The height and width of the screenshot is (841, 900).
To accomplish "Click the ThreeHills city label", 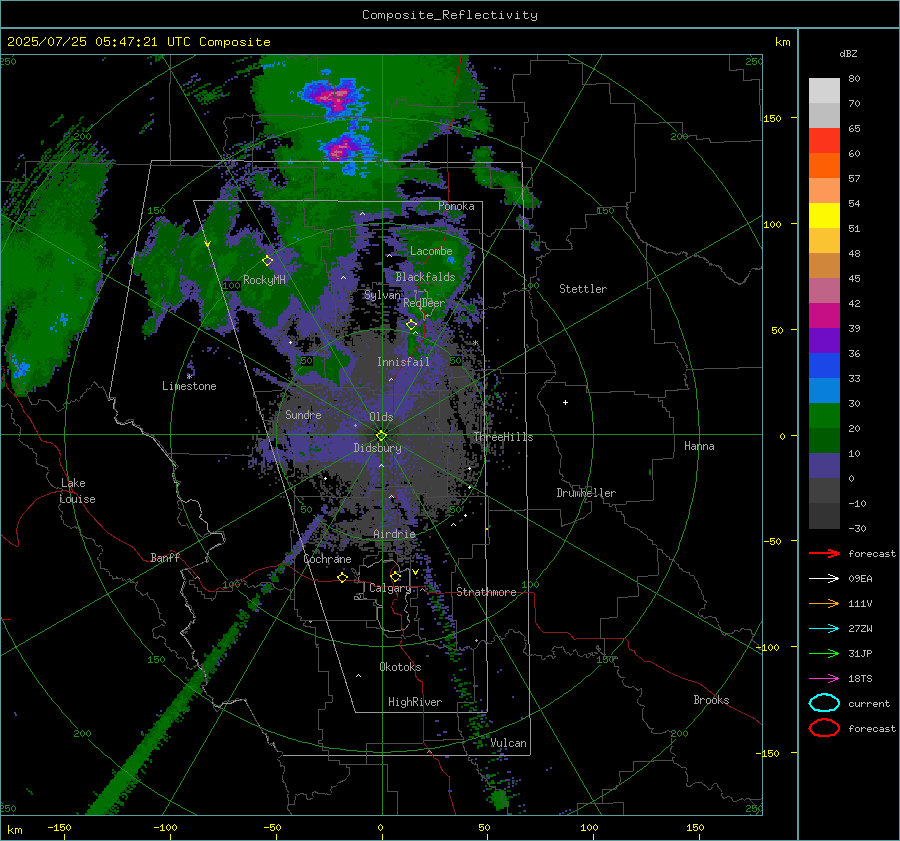I will coord(503,437).
